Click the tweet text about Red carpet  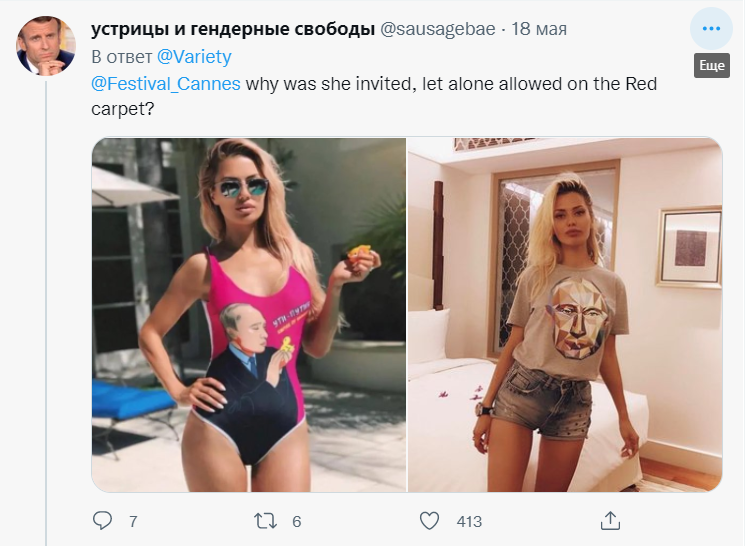pyautogui.click(x=374, y=96)
